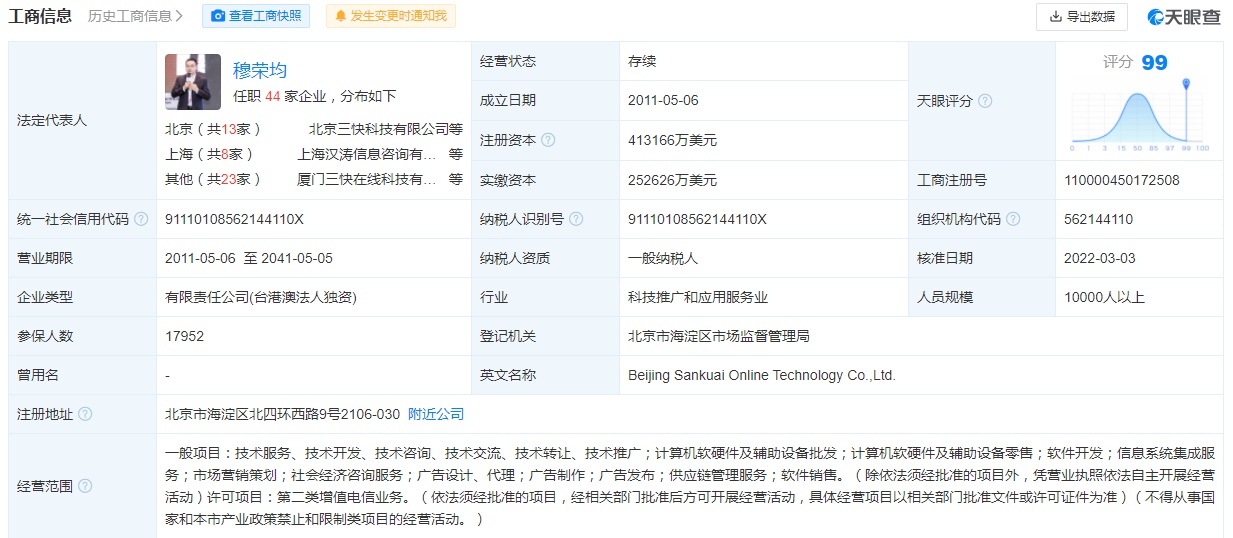Click 穆荣均's portrait photo
Screen dimensions: 1233x538
click(193, 82)
